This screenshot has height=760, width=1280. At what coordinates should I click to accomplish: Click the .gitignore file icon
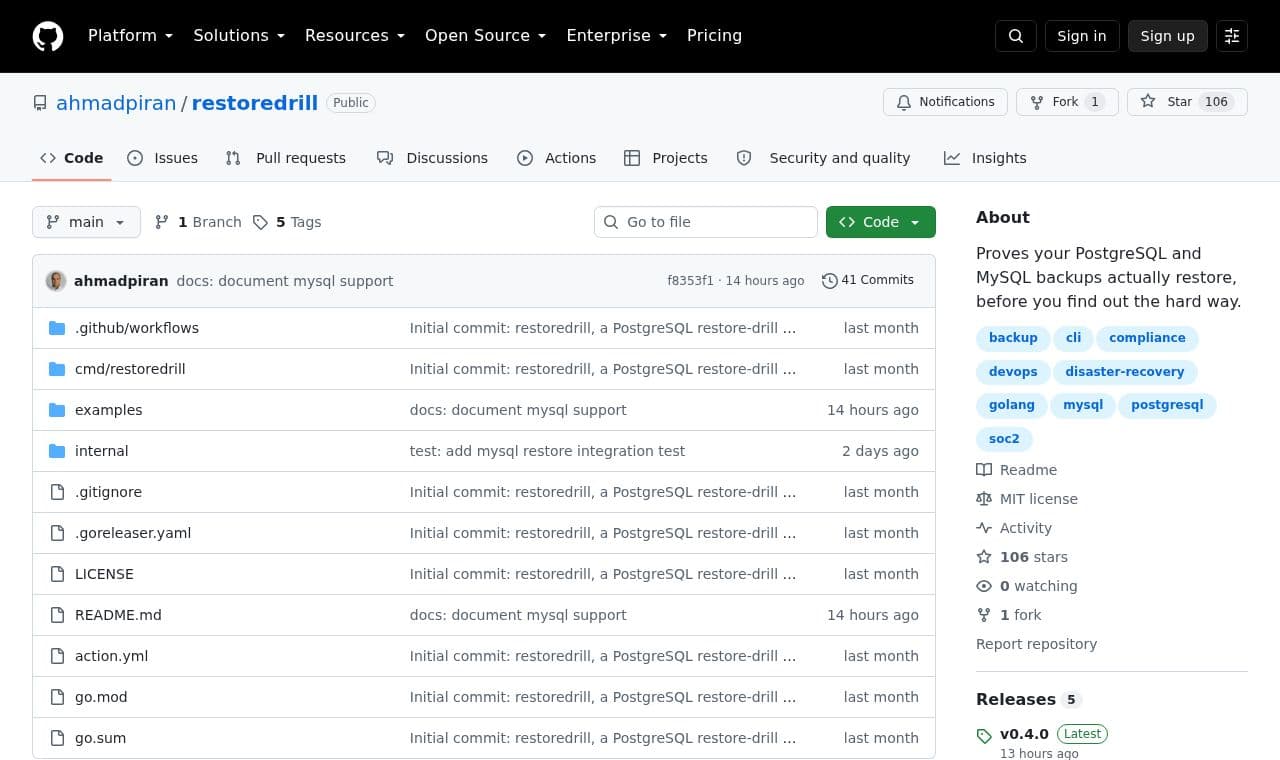[57, 492]
